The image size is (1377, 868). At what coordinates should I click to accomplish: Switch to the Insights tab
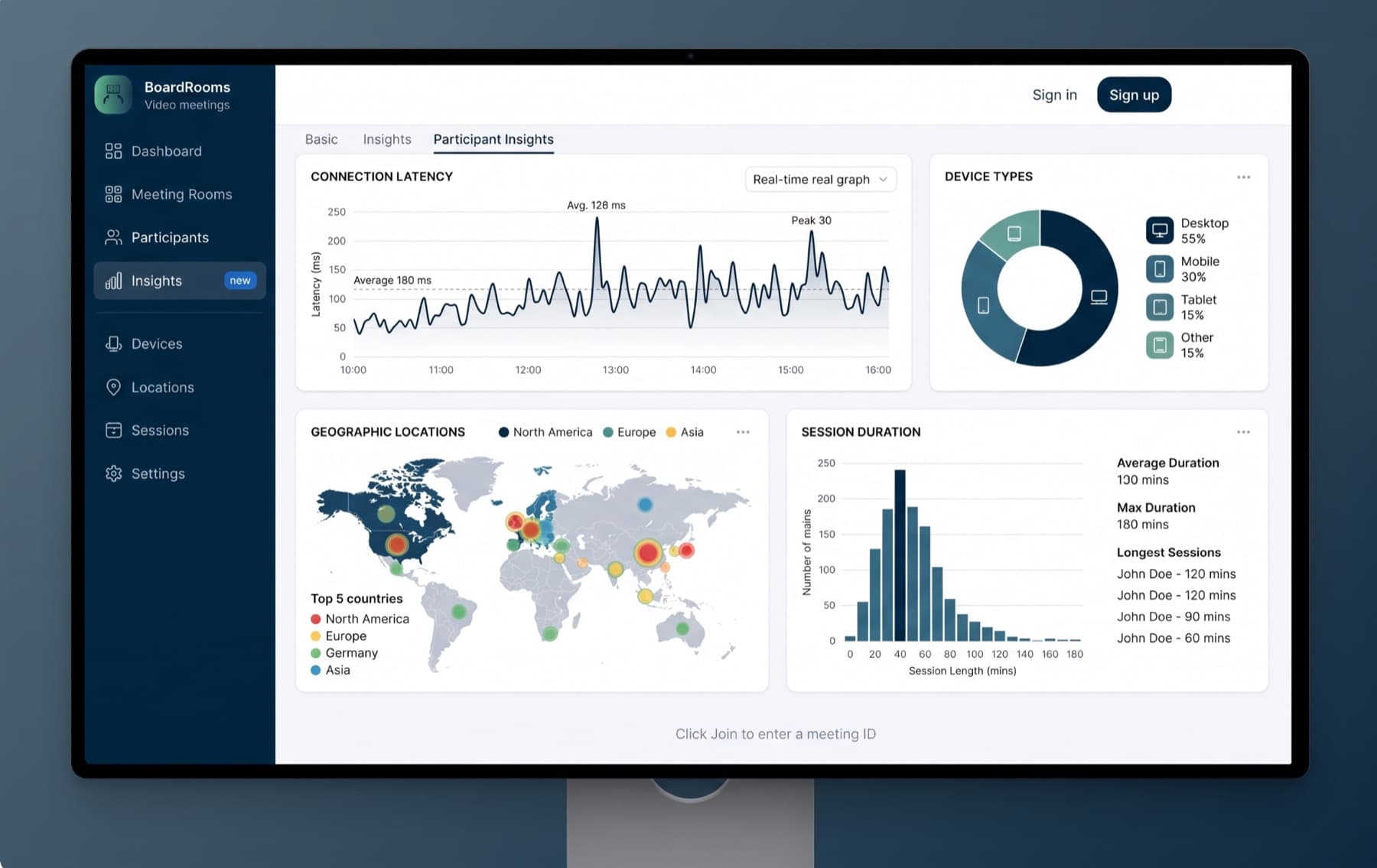(387, 139)
